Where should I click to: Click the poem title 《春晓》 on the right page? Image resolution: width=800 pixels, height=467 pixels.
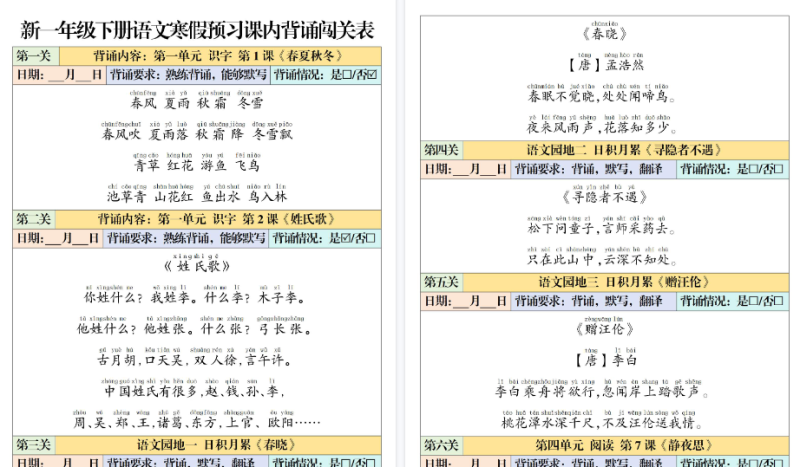[605, 34]
